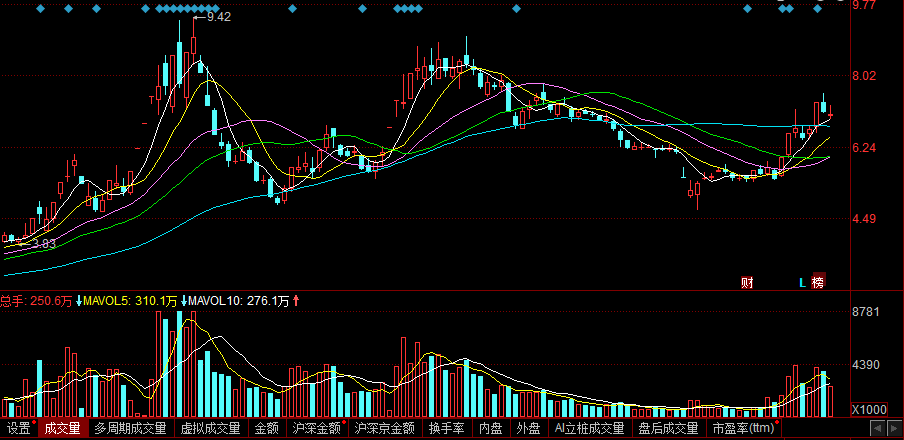Open the 榜 ranking list marker
The width and height of the screenshot is (904, 440).
pyautogui.click(x=819, y=282)
